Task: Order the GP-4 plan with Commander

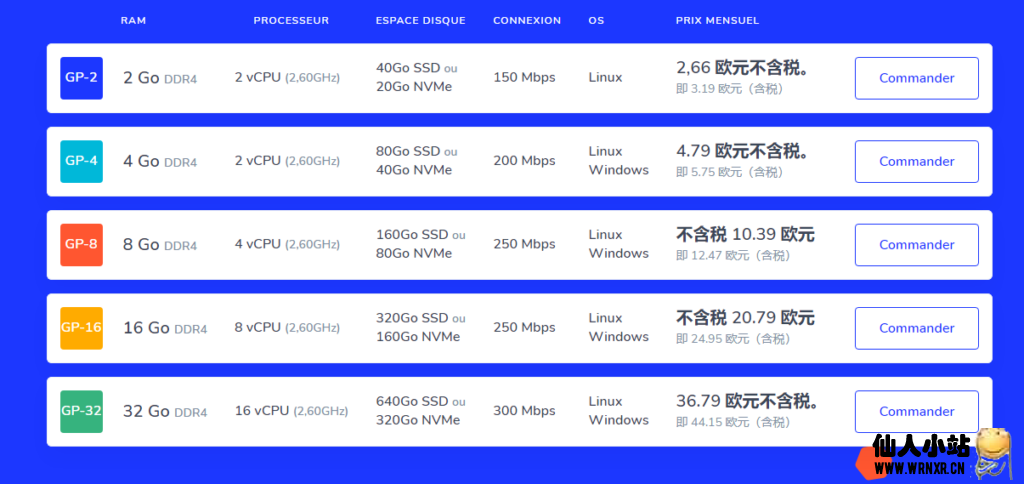Action: click(916, 161)
